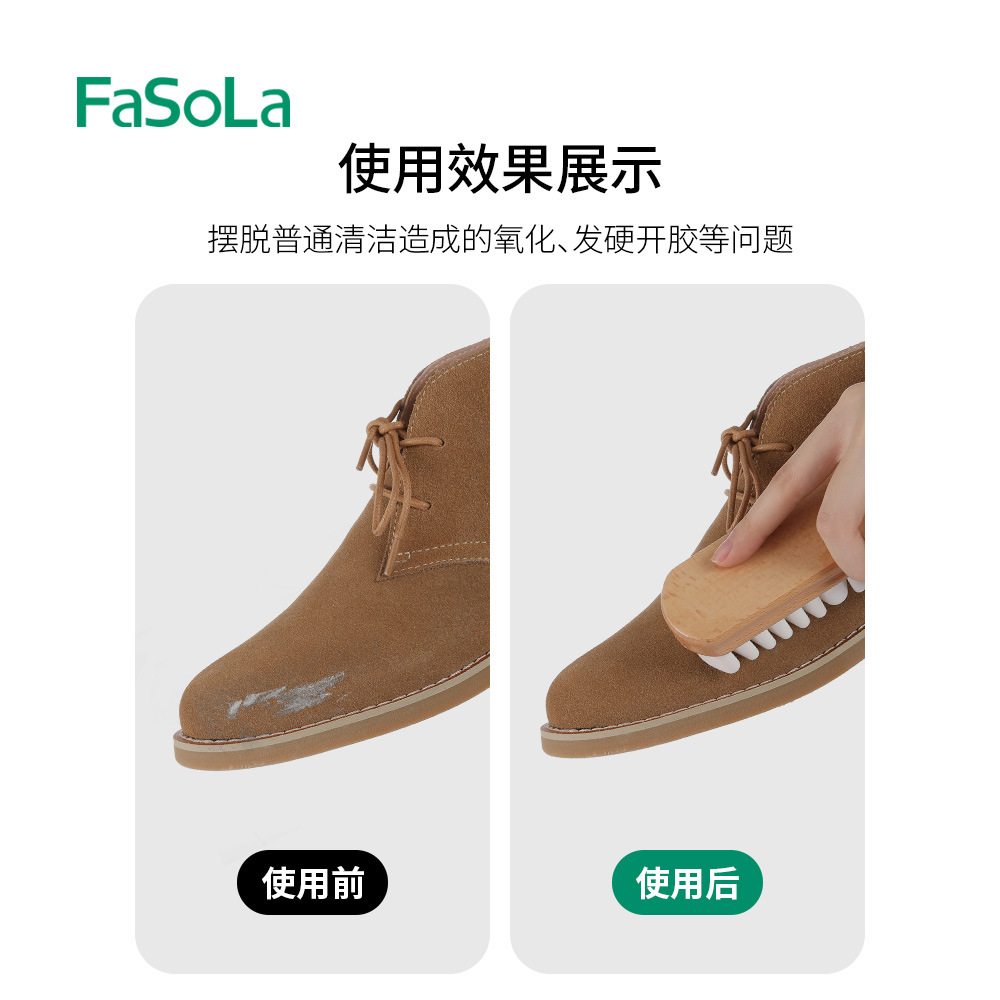
Task: Click the grey area below the 使用后 label
Action: 688,944
